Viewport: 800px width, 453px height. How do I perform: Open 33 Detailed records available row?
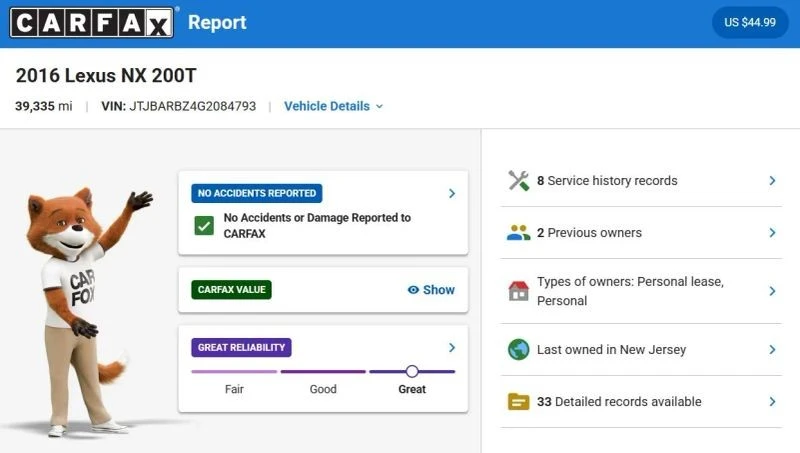641,401
